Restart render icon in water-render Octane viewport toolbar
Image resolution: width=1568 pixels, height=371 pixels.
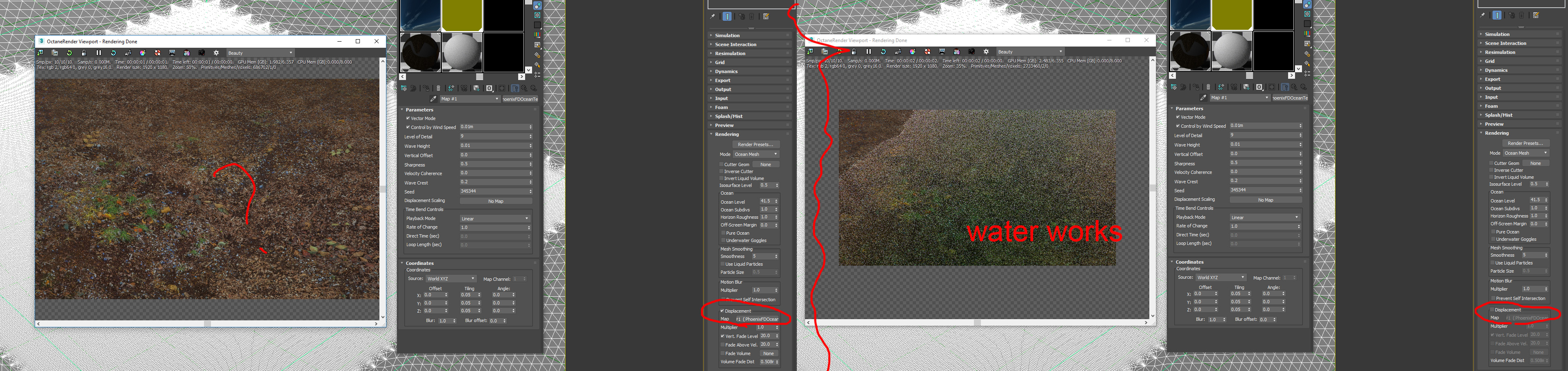coord(883,52)
